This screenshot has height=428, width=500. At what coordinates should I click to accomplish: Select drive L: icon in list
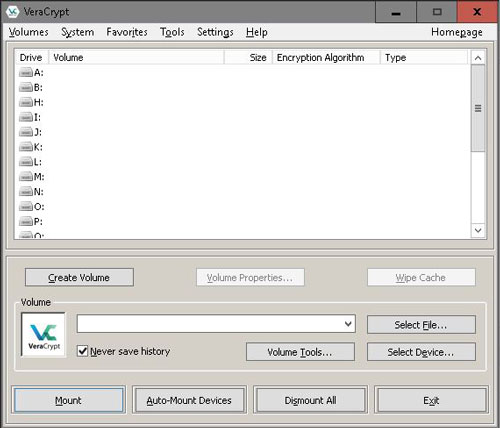point(26,162)
